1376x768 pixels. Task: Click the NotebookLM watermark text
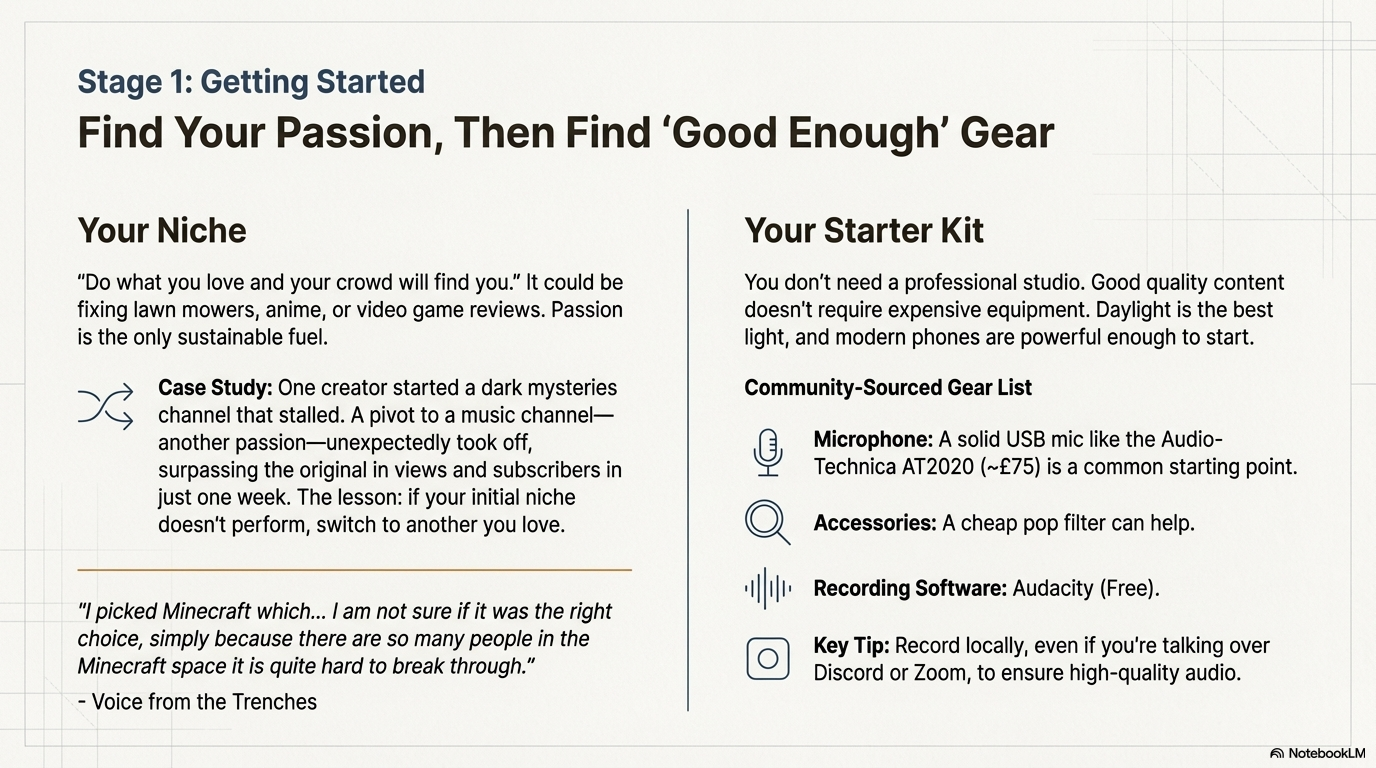1326,753
